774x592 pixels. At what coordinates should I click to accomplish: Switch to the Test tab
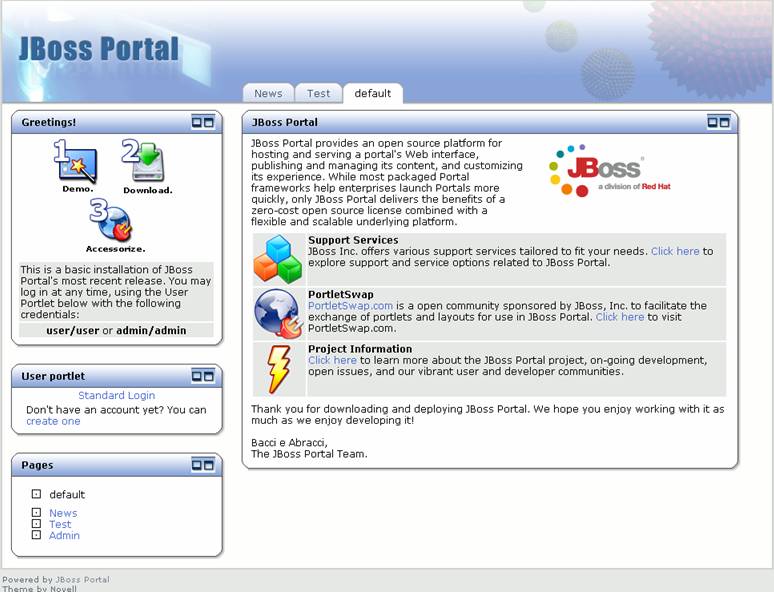(x=318, y=93)
